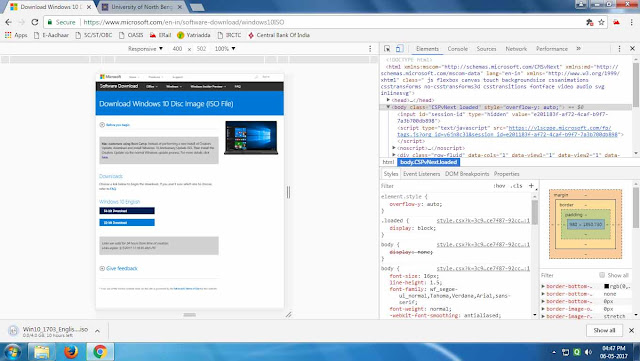Image resolution: width=640 pixels, height=361 pixels.
Task: Close the DevTools panel
Action: (632, 49)
